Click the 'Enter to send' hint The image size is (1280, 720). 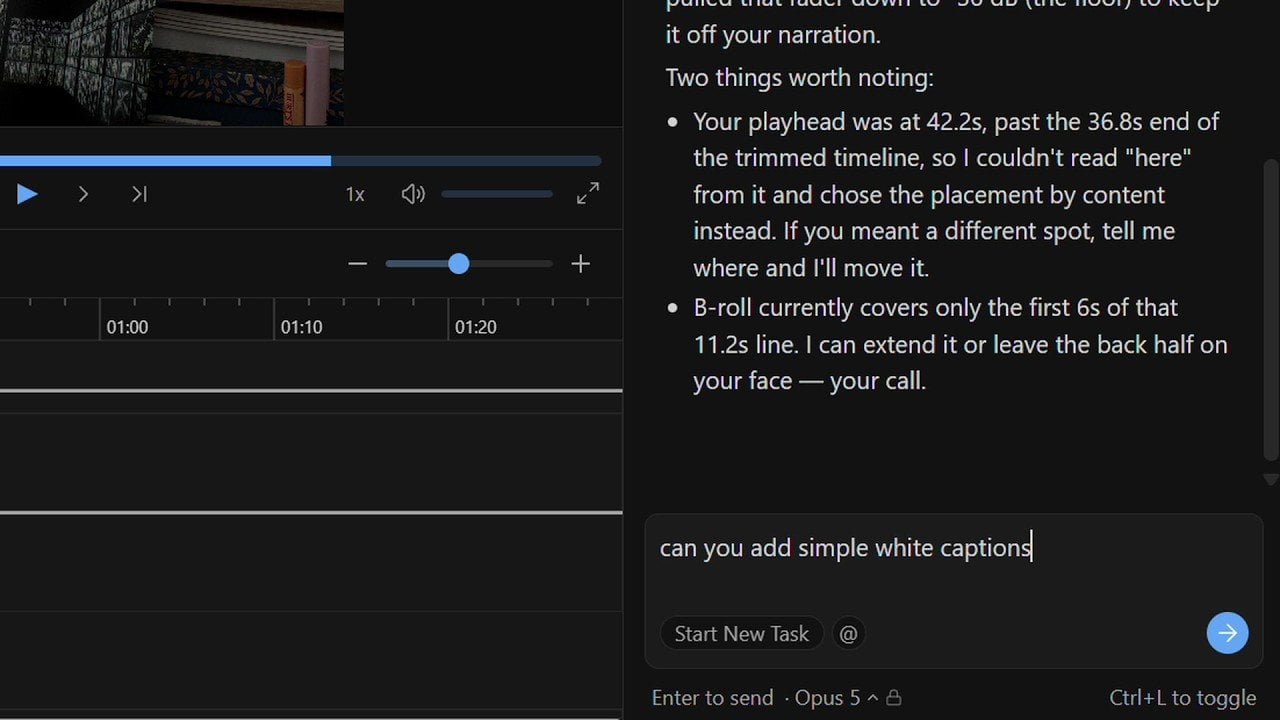click(x=712, y=698)
